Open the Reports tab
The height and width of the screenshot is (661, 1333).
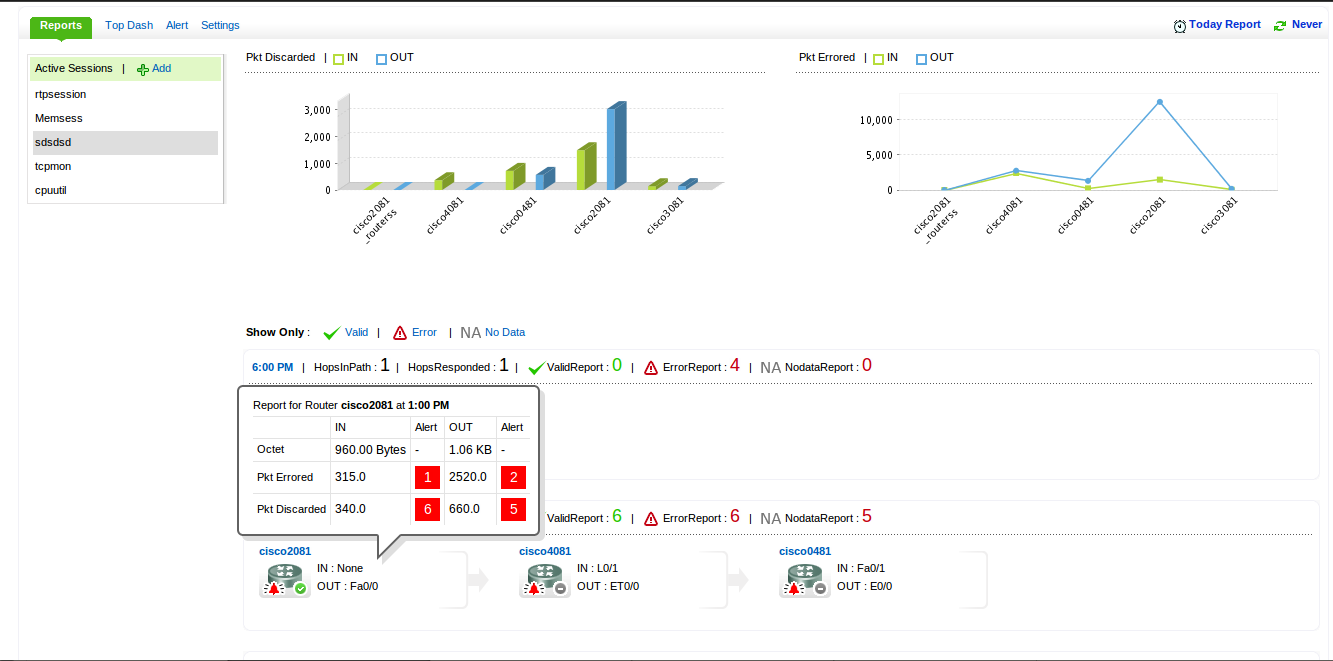[61, 25]
